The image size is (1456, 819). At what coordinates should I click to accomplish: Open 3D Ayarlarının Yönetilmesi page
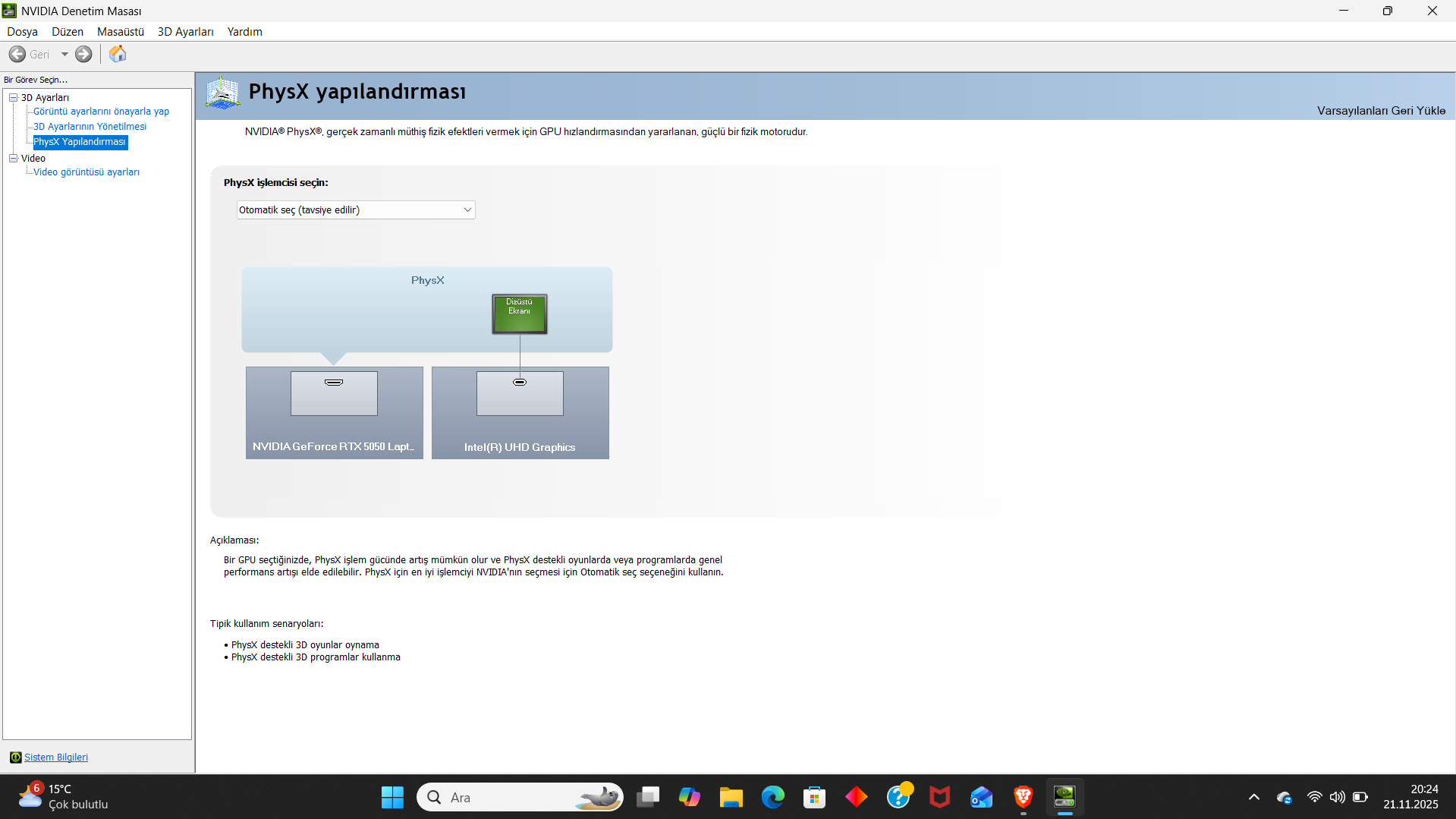click(90, 127)
